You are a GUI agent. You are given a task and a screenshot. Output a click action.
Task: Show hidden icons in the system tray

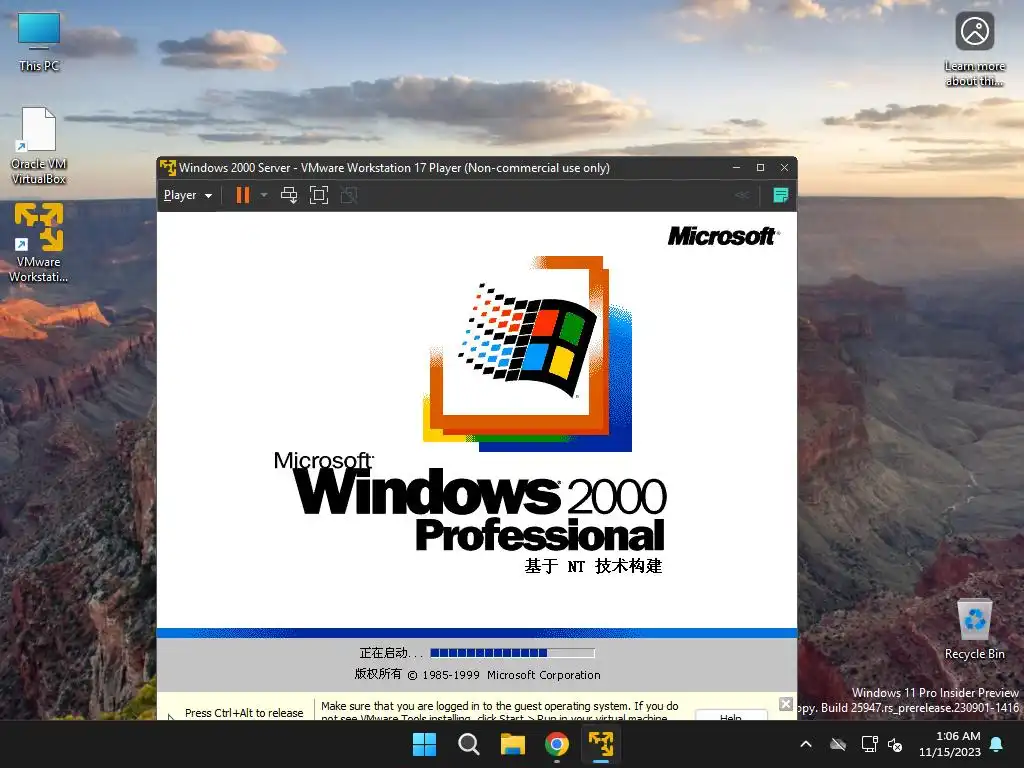click(806, 744)
